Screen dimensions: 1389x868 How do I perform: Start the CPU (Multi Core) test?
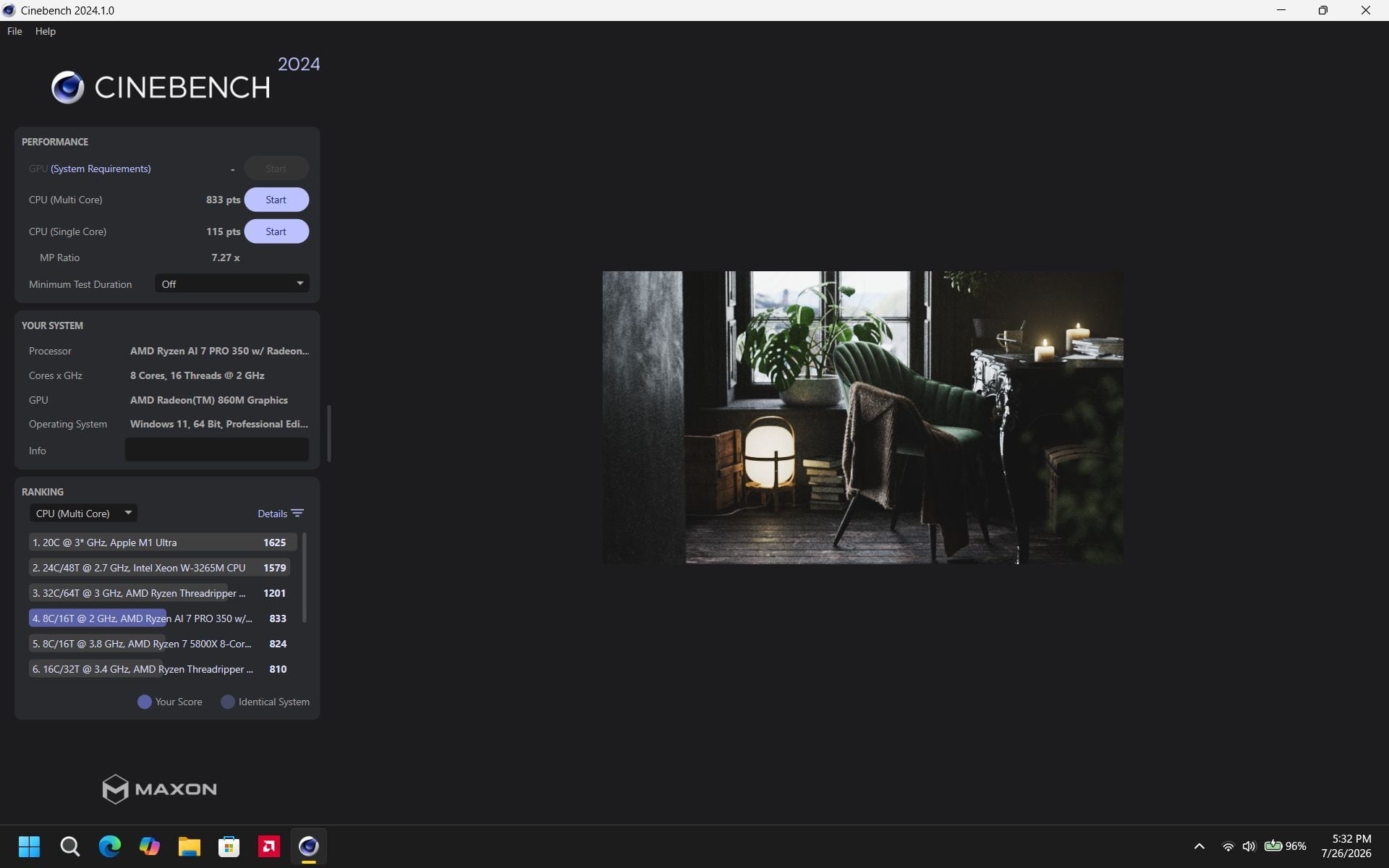276,200
